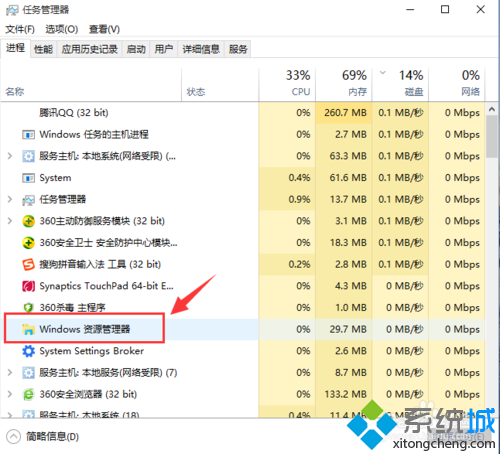
Task: Switch to the 性能 tab
Action: [x=43, y=50]
